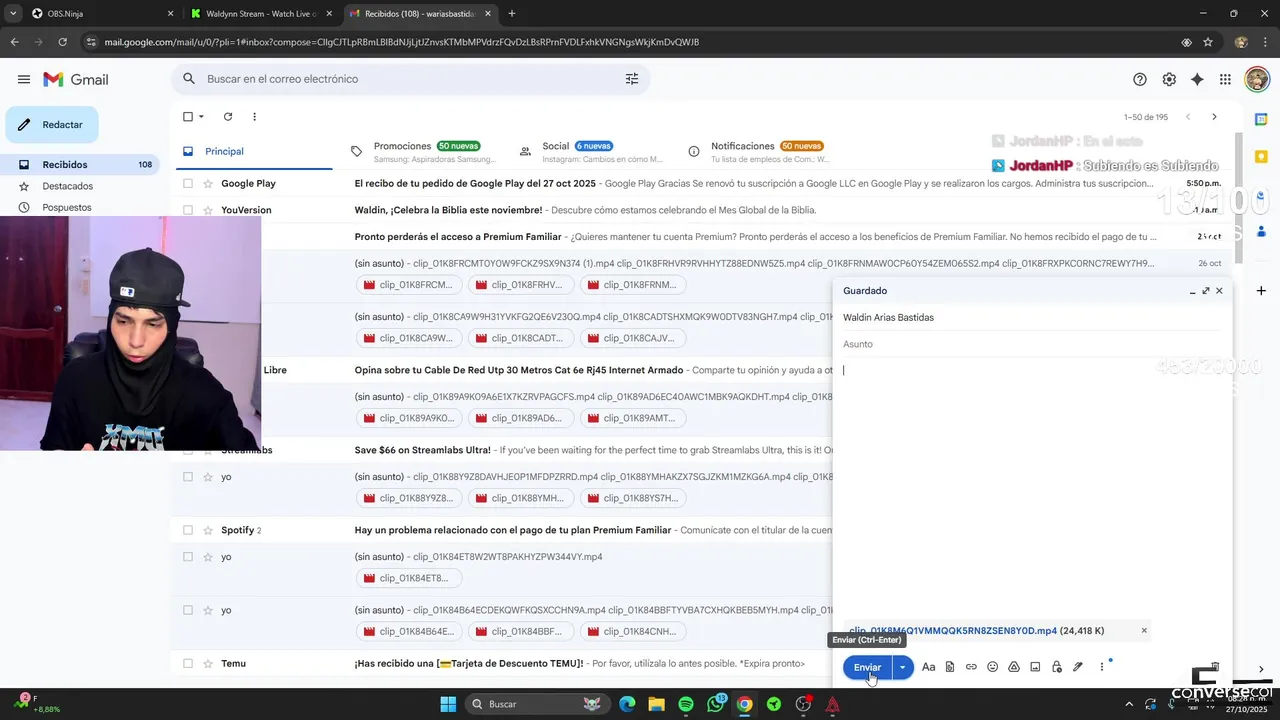Insert emoji in compose toolbar

point(992,667)
